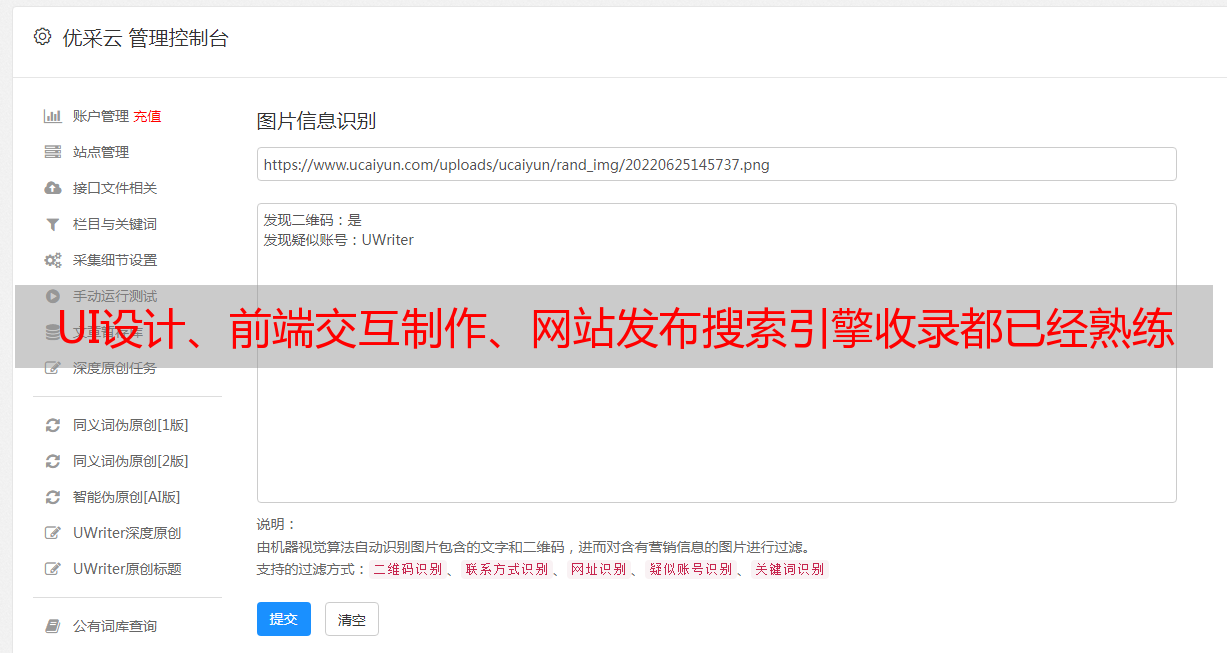Viewport: 1227px width, 653px height.
Task: Click the cloud upload icon for 接口文件相关
Action: click(x=53, y=188)
